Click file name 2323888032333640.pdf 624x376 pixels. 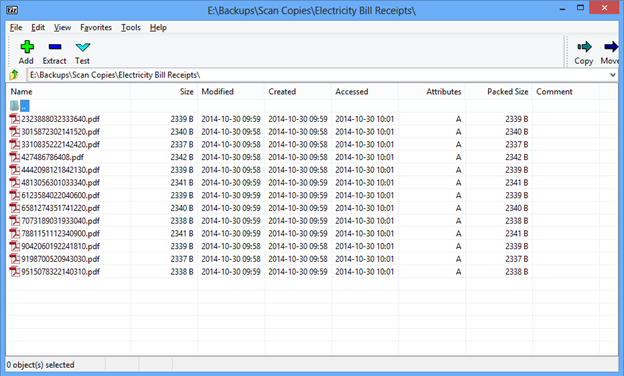click(60, 119)
